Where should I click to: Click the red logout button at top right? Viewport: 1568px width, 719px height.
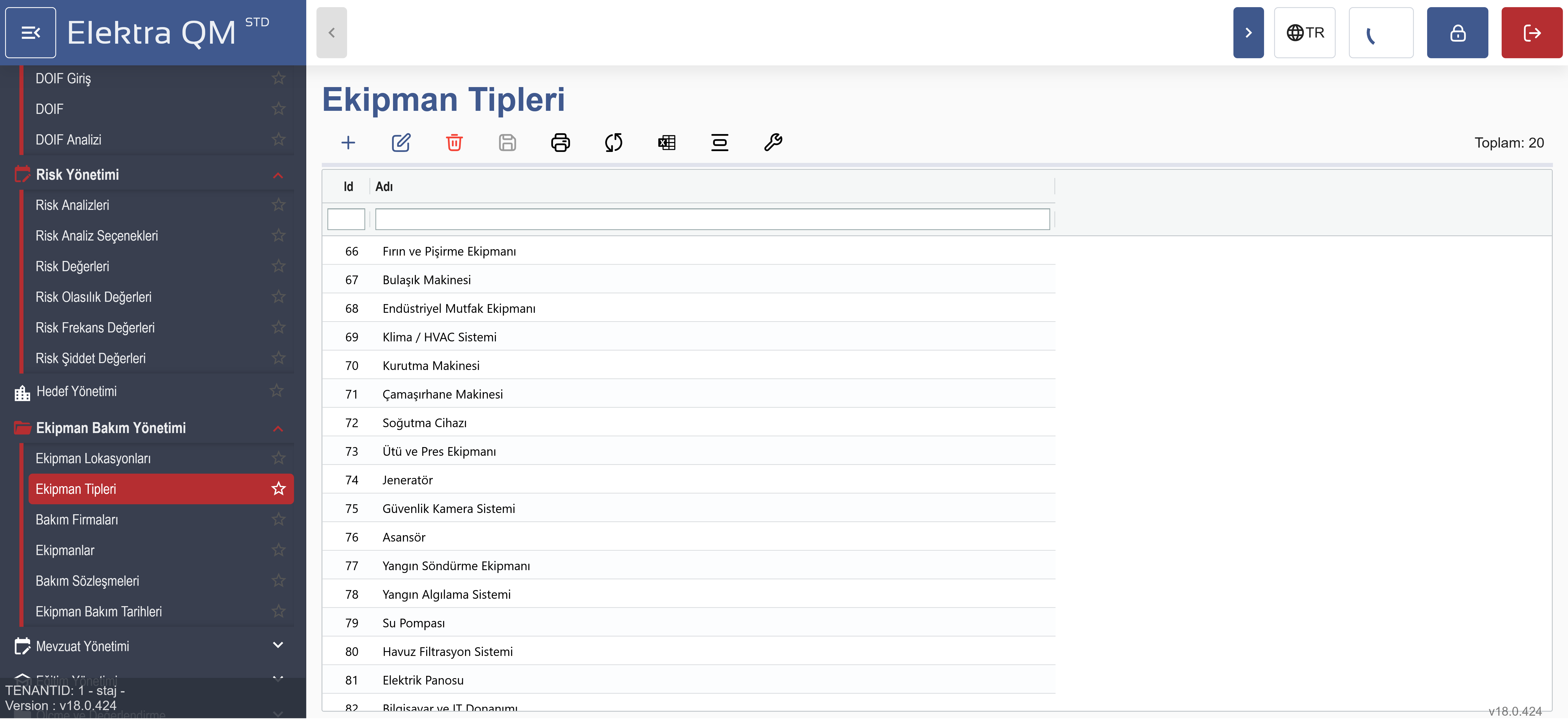tap(1532, 33)
